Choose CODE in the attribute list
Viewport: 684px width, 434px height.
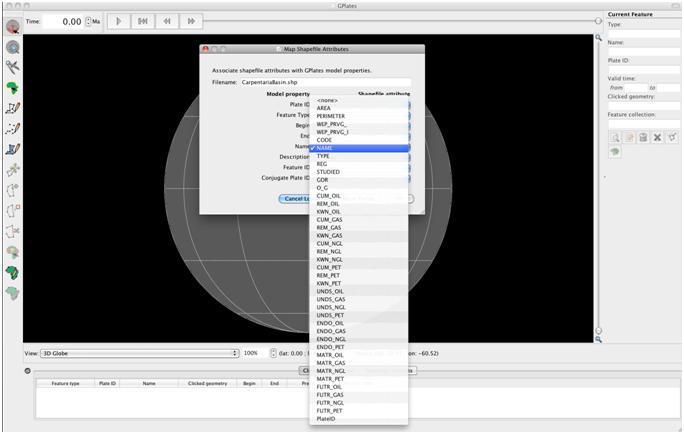tap(359, 140)
